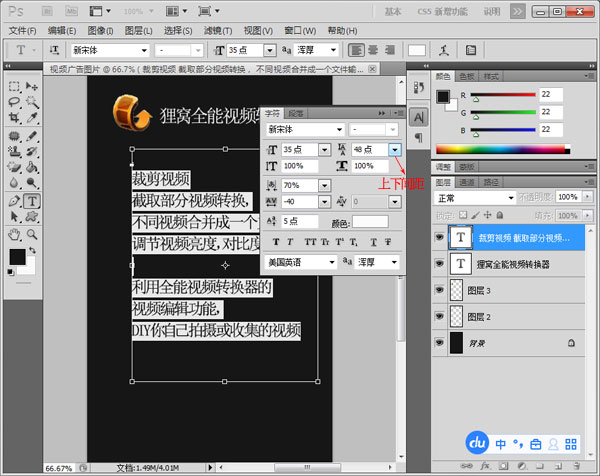600x476 pixels.
Task: Open the Paragraph panel dock icon
Action: point(419,137)
